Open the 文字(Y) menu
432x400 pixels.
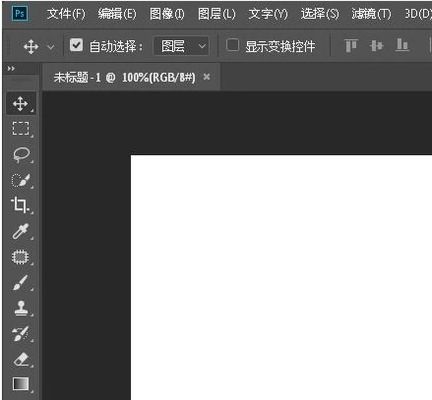(268, 14)
